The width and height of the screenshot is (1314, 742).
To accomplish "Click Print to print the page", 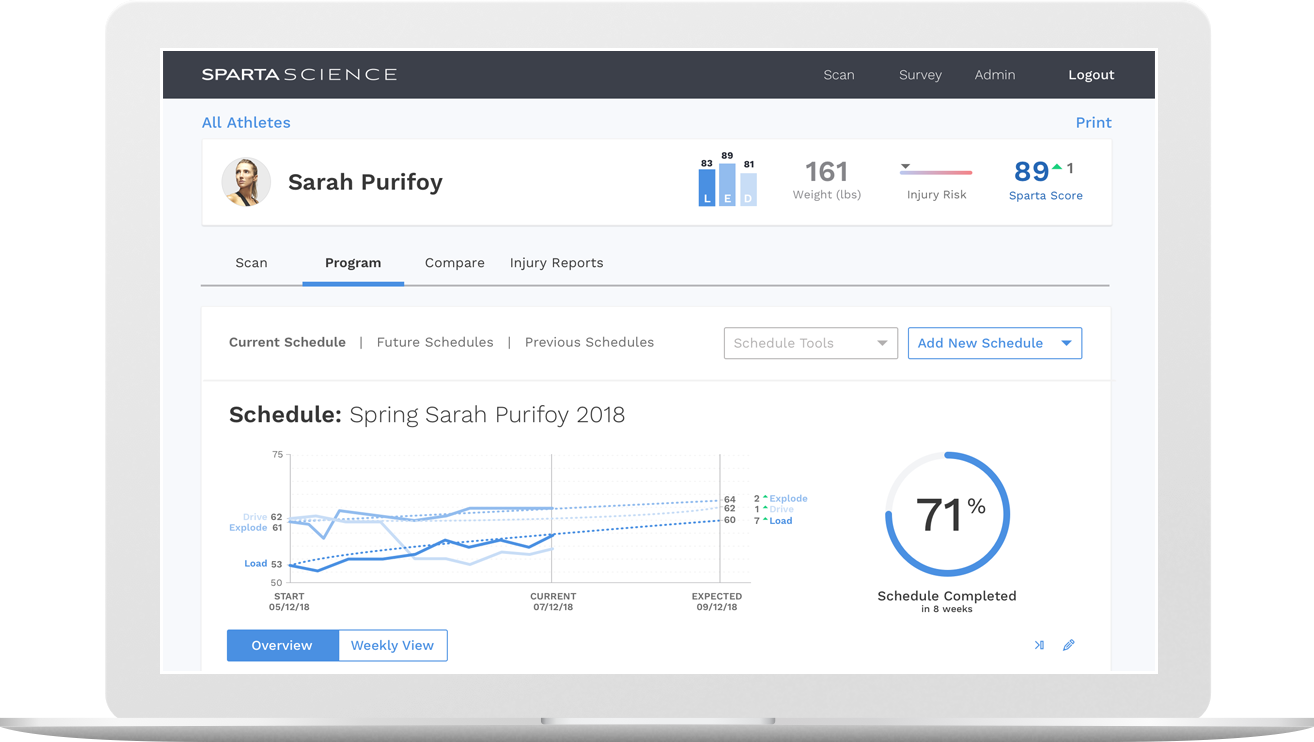I will [1093, 122].
